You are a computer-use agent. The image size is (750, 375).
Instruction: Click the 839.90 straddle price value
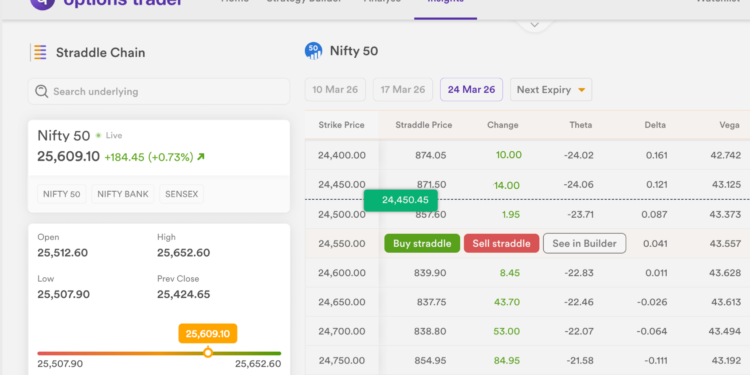pyautogui.click(x=430, y=273)
